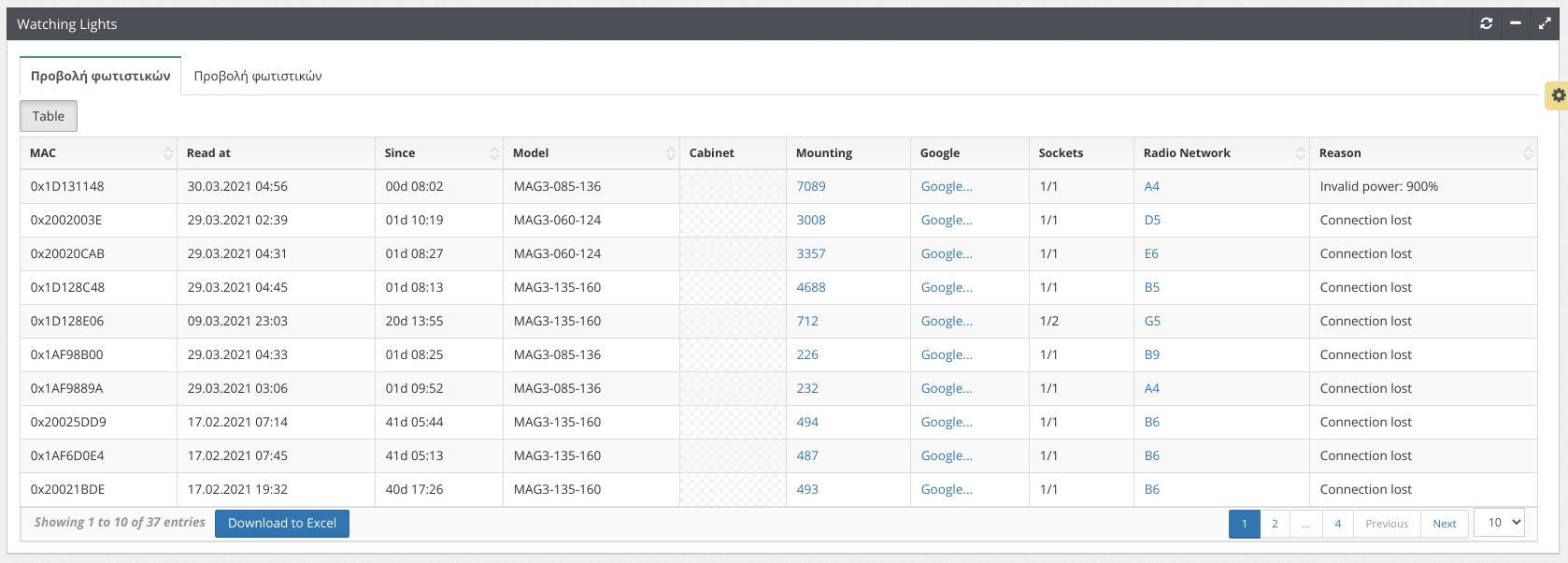This screenshot has height=563, width=1568.
Task: Select the first Προβολή φωτιστικών tab
Action: coord(100,76)
